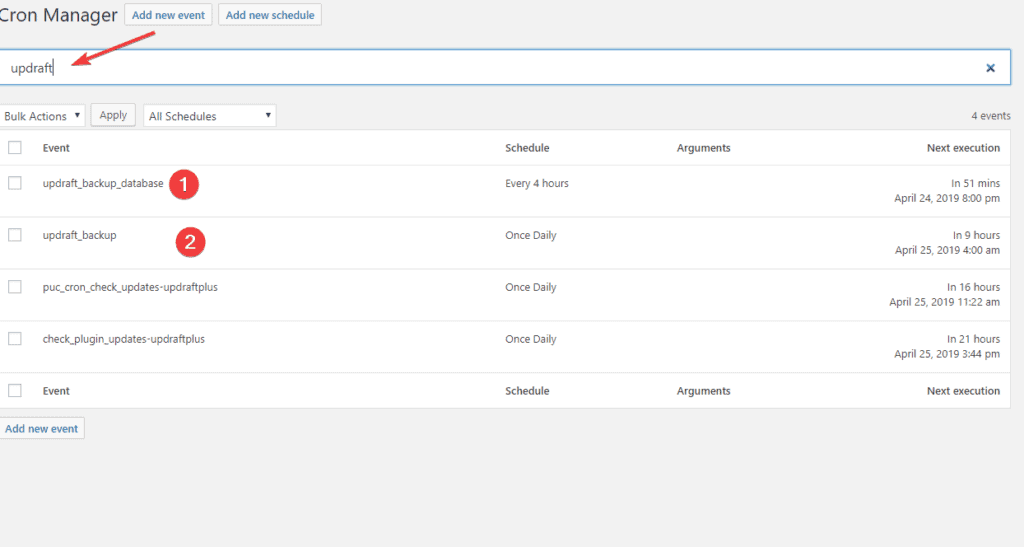Check the updraft_backup_database row checkbox
Viewport: 1024px width, 547px height.
point(15,183)
